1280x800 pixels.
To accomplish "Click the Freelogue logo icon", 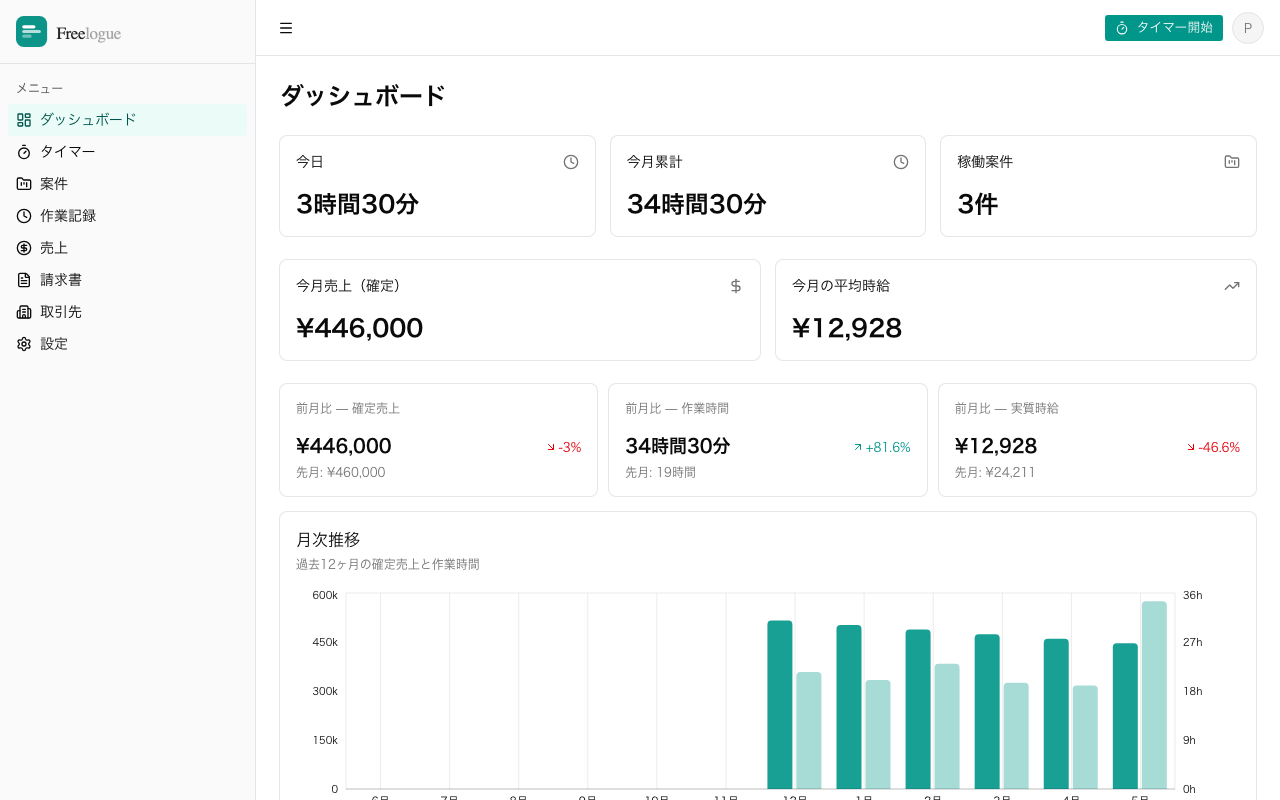I will pos(31,32).
